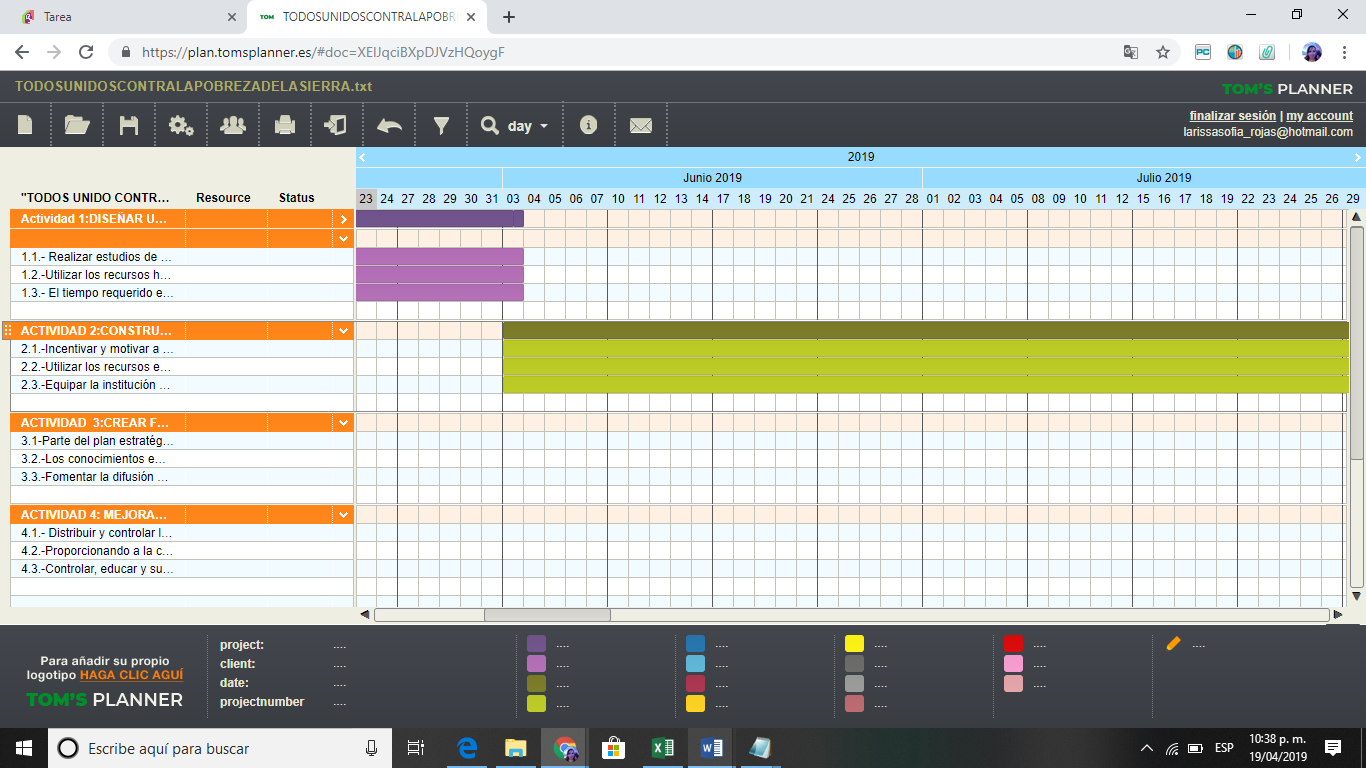Click the envelope mail icon in toolbar
Screen dimensions: 1366x768
click(x=641, y=125)
